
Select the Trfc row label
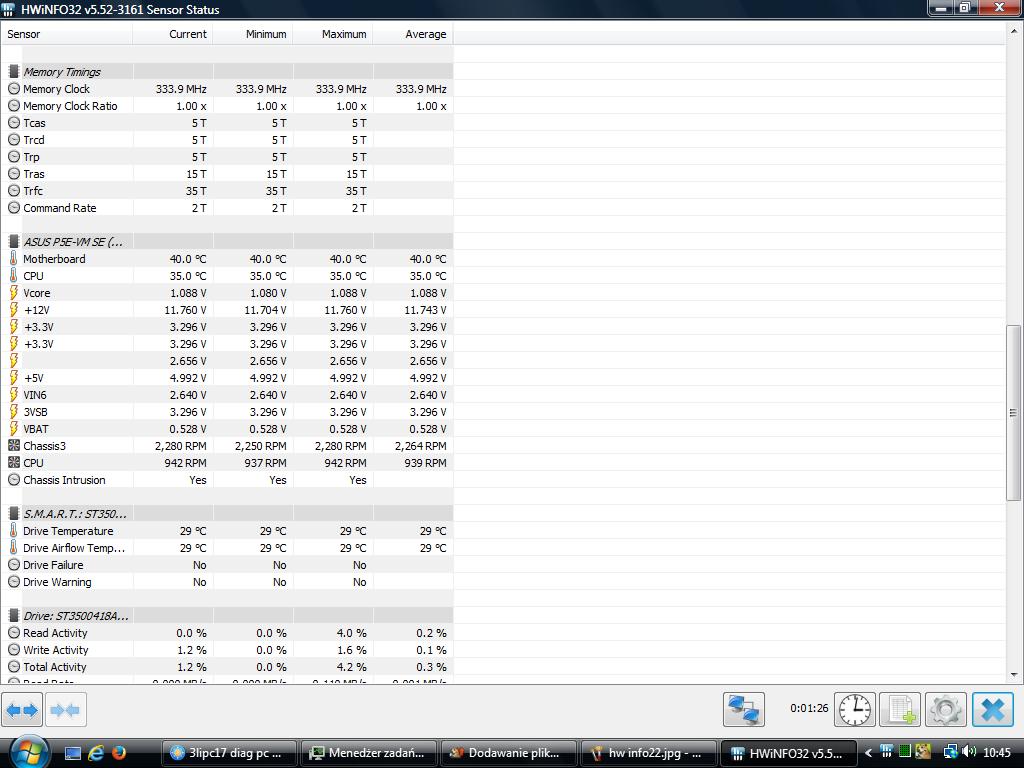pos(33,191)
